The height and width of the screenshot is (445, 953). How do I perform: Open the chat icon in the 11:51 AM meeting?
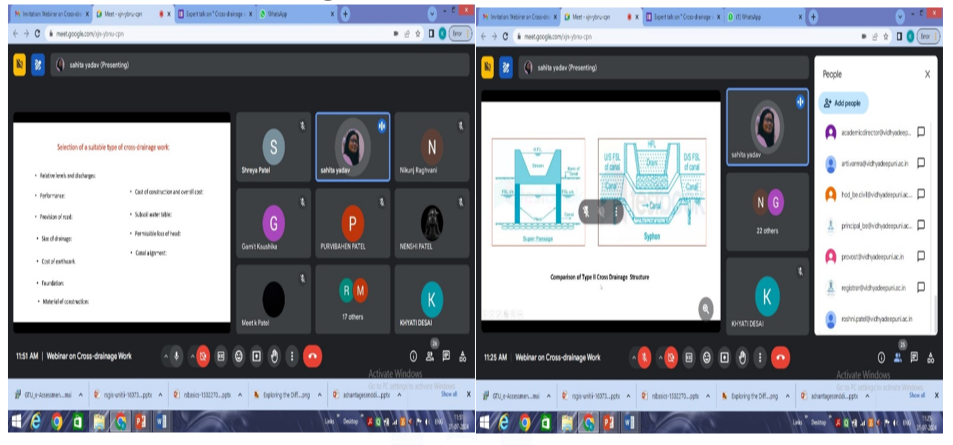click(447, 356)
